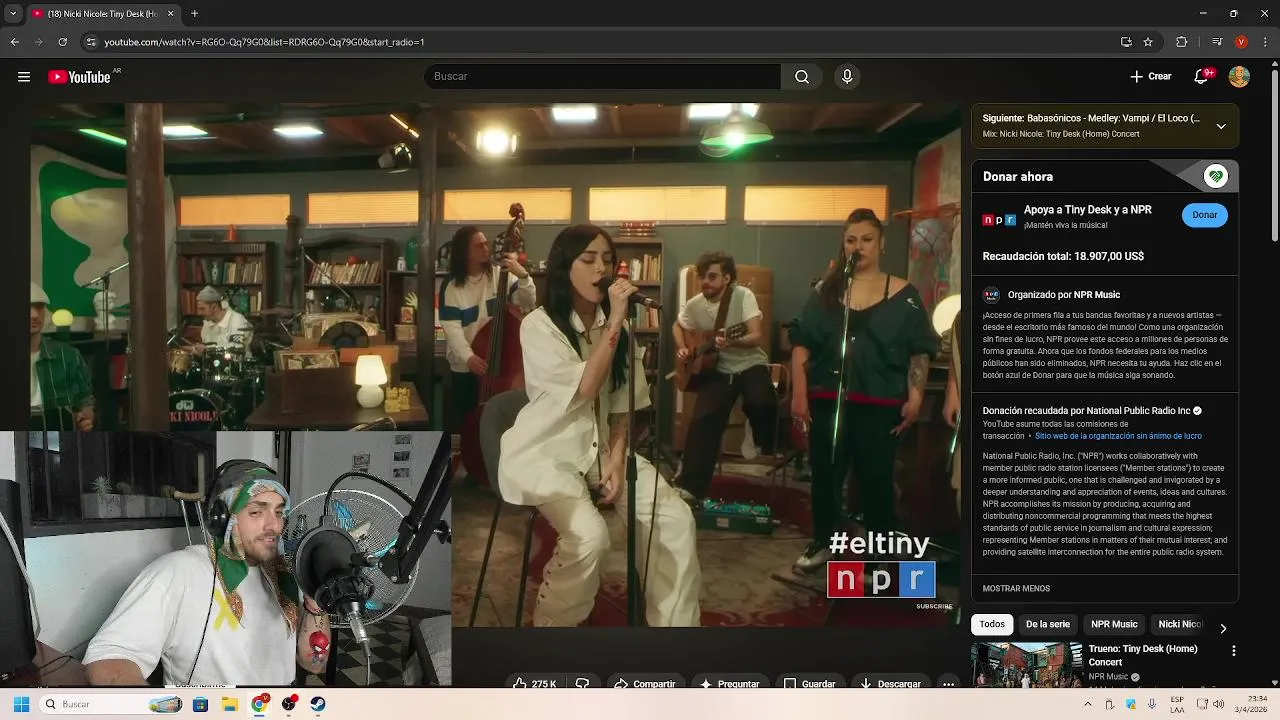Show hidden system tray icons chevron
Image resolution: width=1280 pixels, height=720 pixels.
[x=1088, y=704]
